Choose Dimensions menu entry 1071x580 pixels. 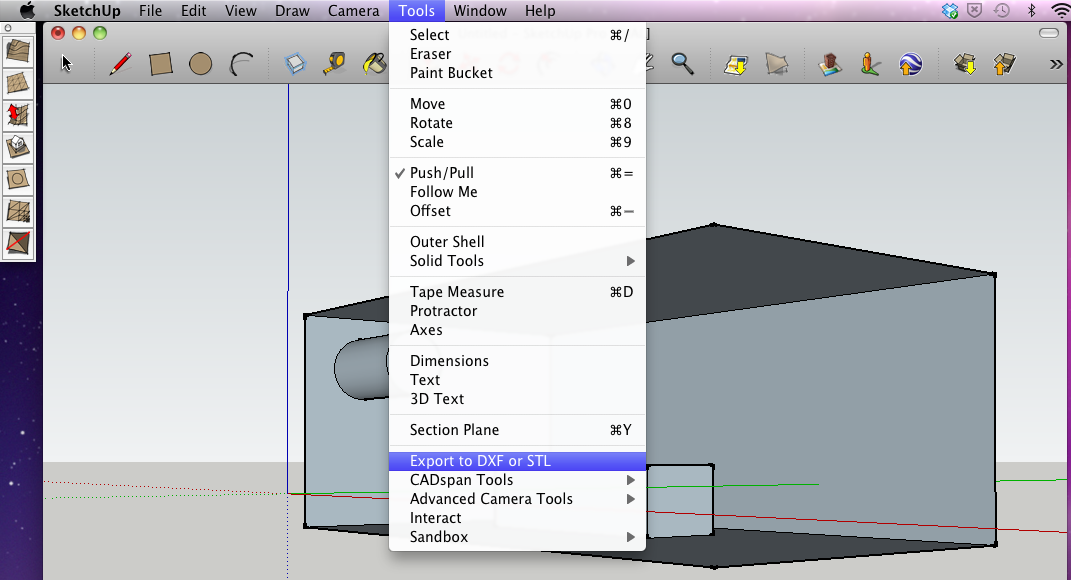tap(517, 361)
